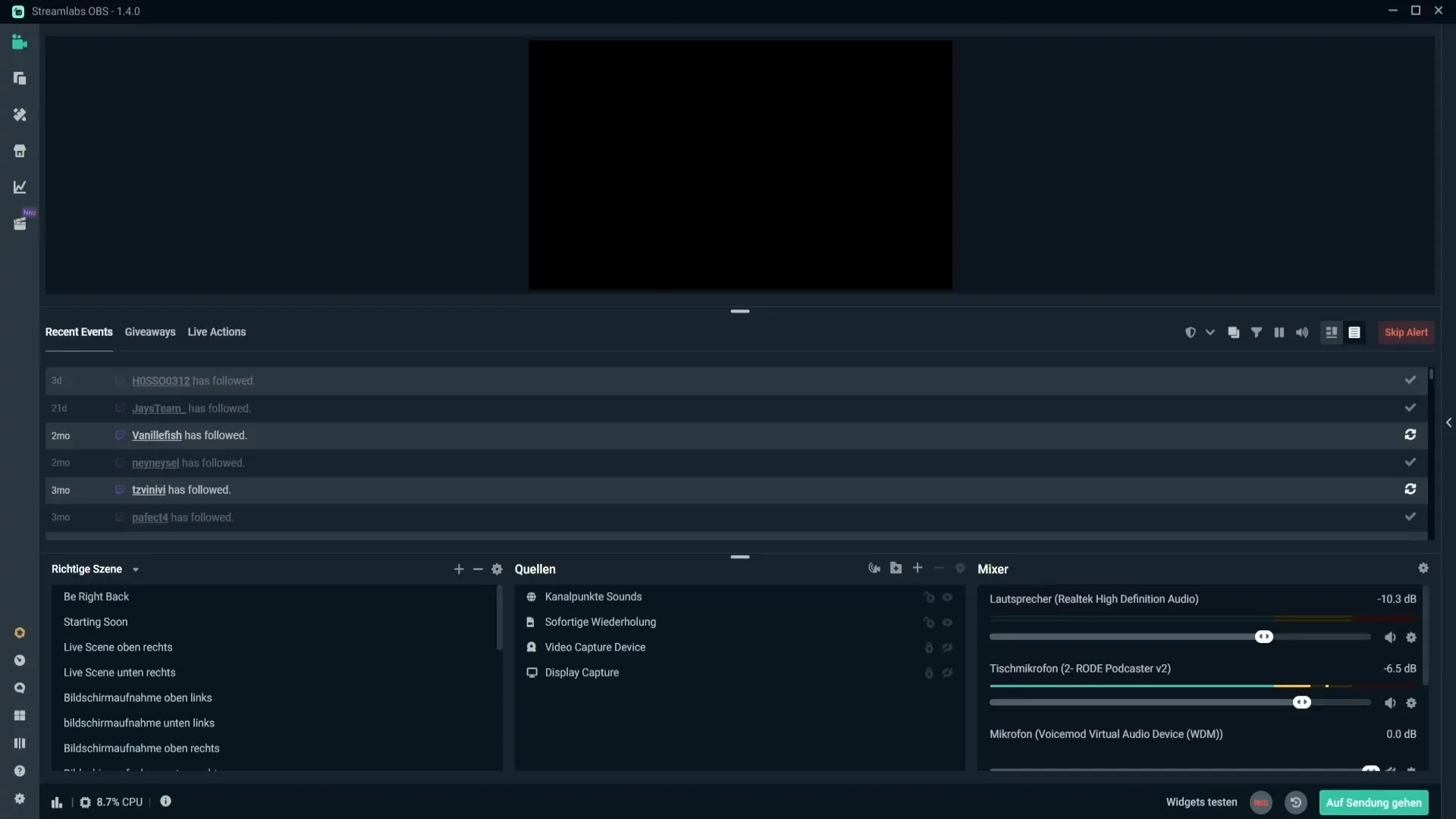
Task: Click the grid view toggle icon
Action: tap(1331, 331)
